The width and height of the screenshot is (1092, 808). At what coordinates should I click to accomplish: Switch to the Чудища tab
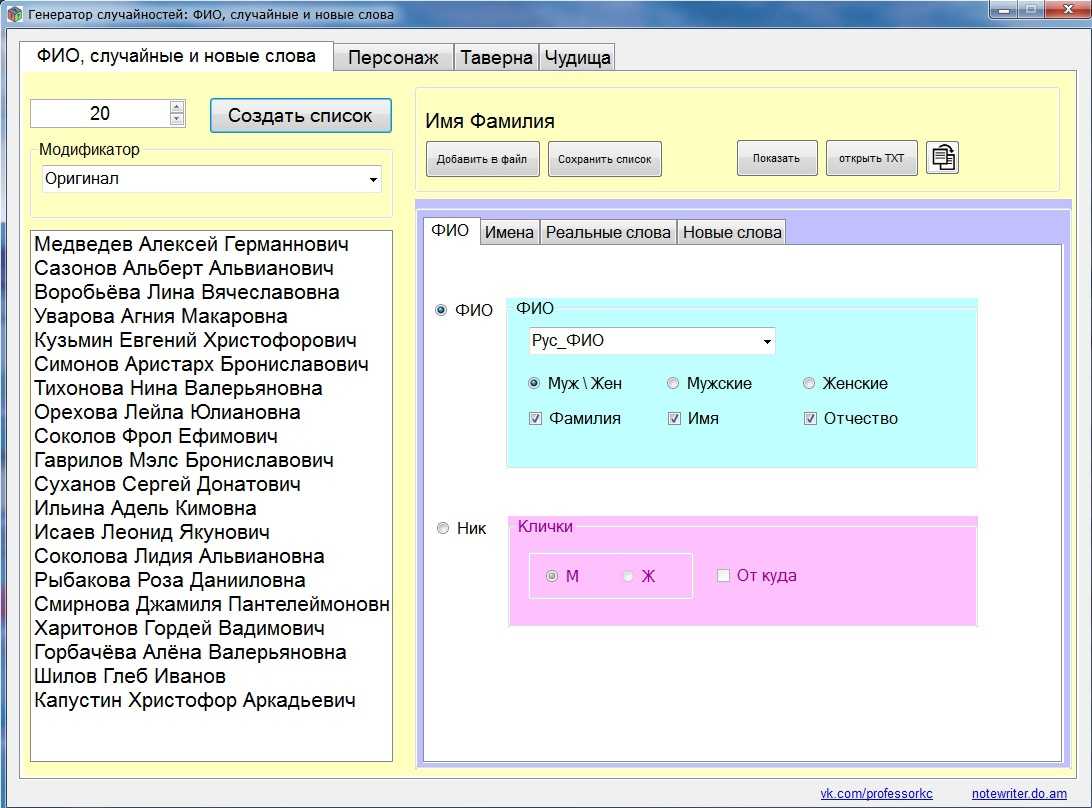577,57
